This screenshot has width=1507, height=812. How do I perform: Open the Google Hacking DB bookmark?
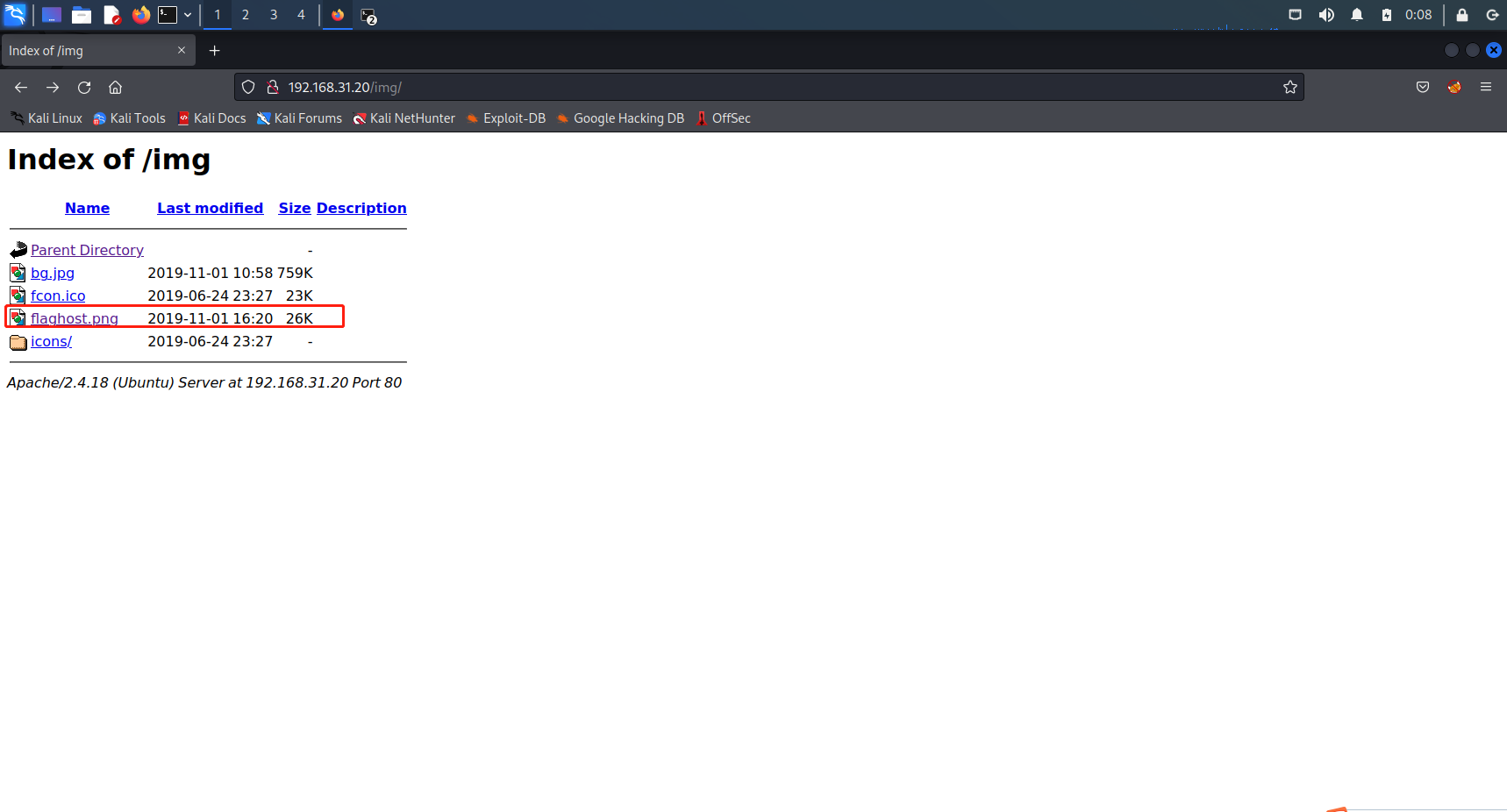pyautogui.click(x=620, y=118)
